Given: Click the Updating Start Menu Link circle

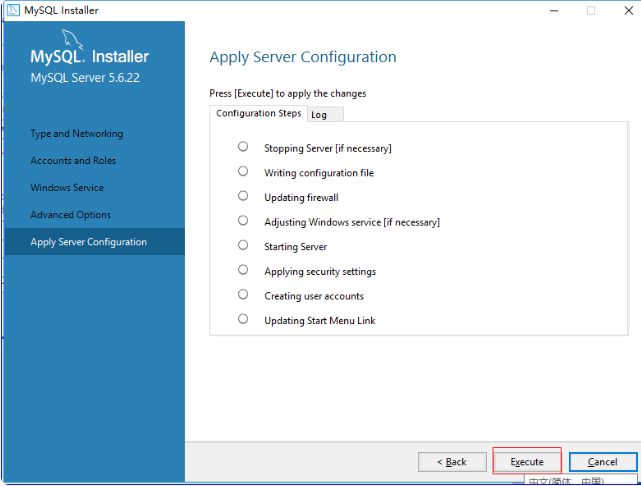Looking at the screenshot, I should click(x=243, y=318).
